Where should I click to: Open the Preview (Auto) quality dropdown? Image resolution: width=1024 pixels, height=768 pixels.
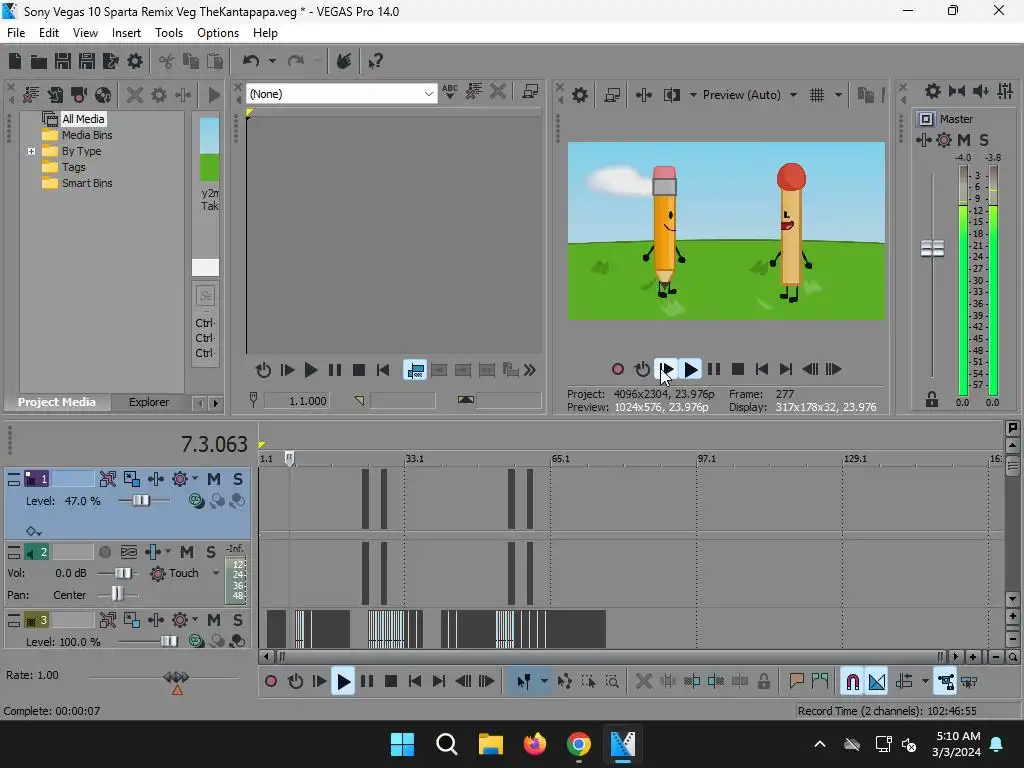coord(793,95)
